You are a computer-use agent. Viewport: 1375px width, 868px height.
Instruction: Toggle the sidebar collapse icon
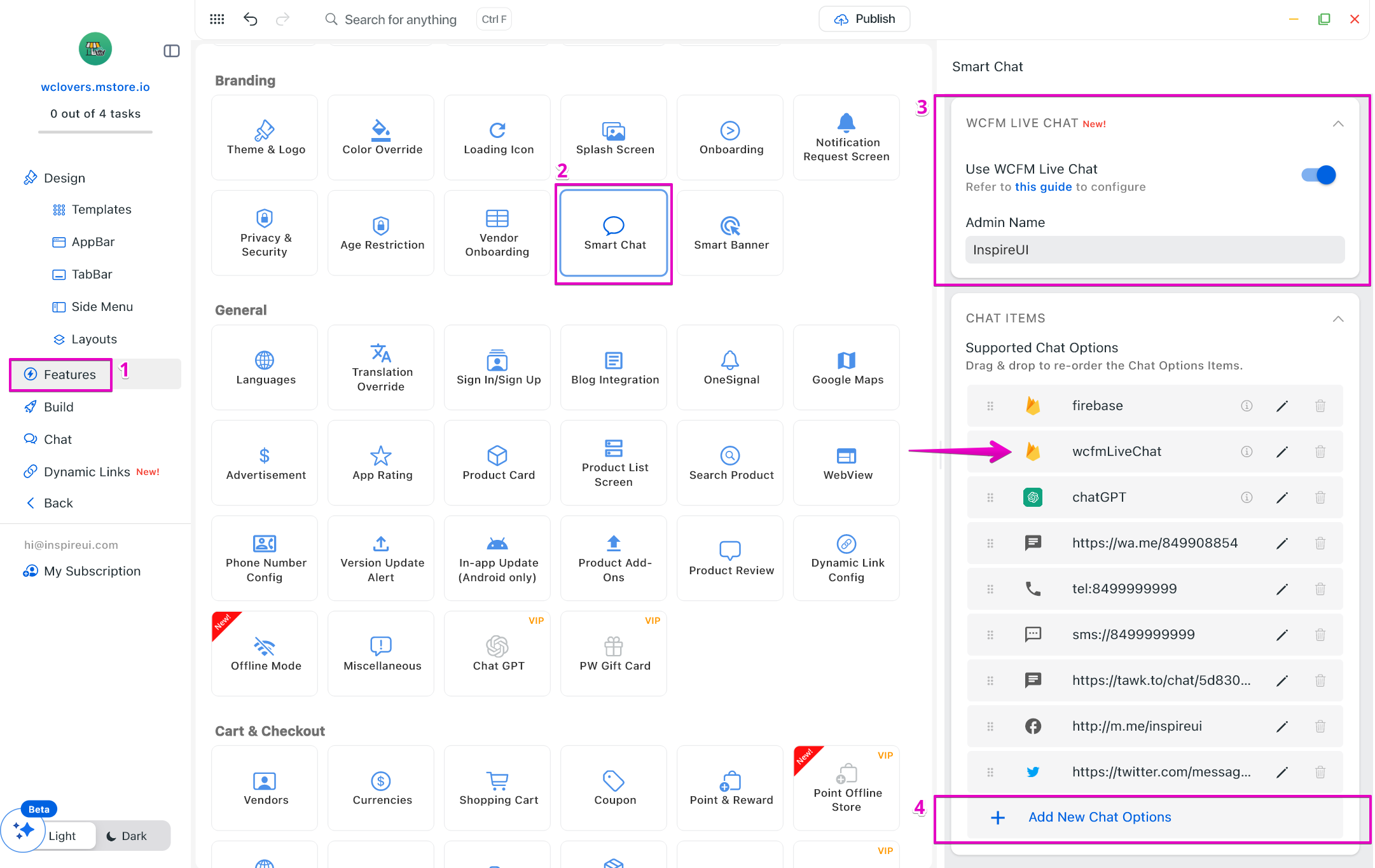[x=172, y=51]
